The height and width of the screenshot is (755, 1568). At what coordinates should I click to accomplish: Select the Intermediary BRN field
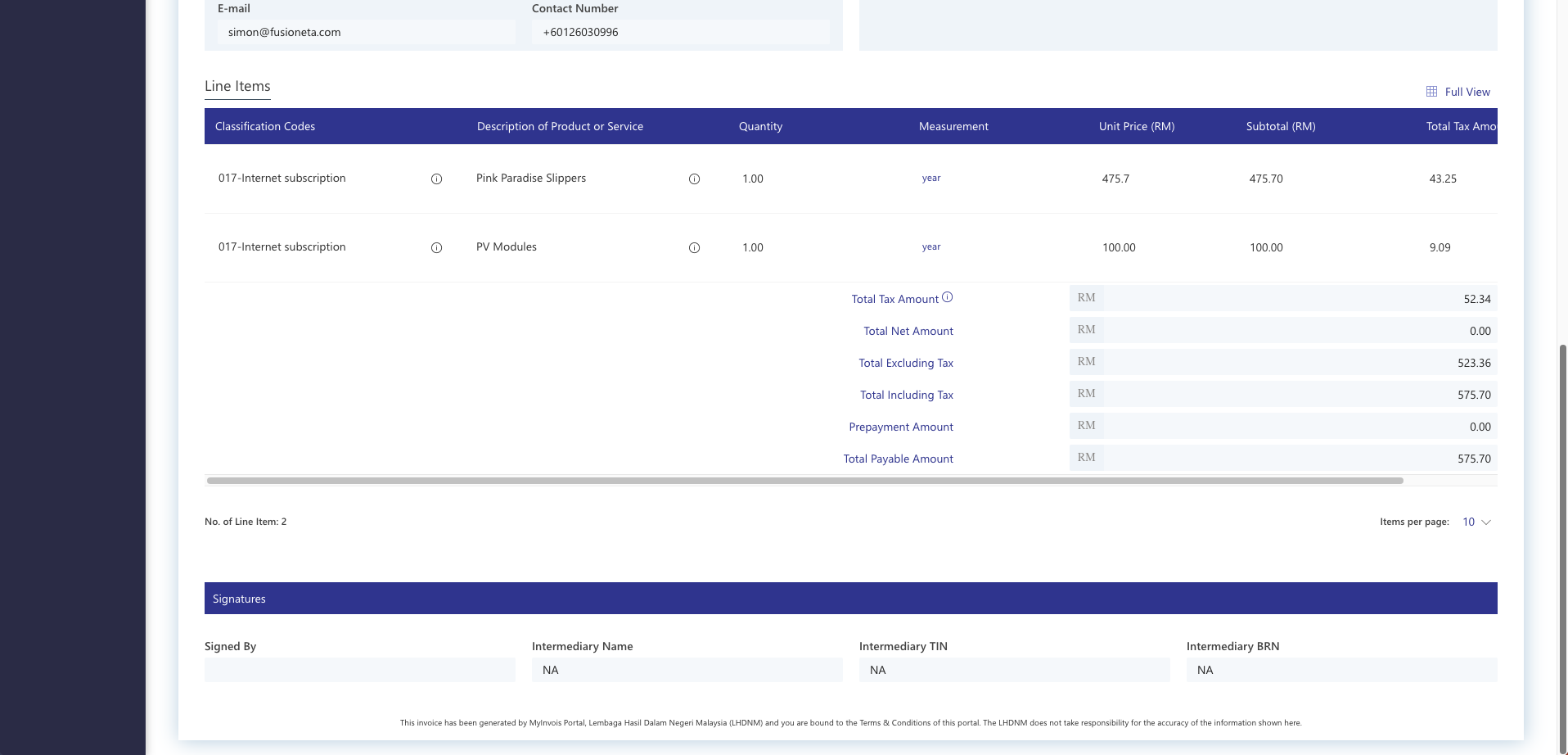pyautogui.click(x=1341, y=670)
